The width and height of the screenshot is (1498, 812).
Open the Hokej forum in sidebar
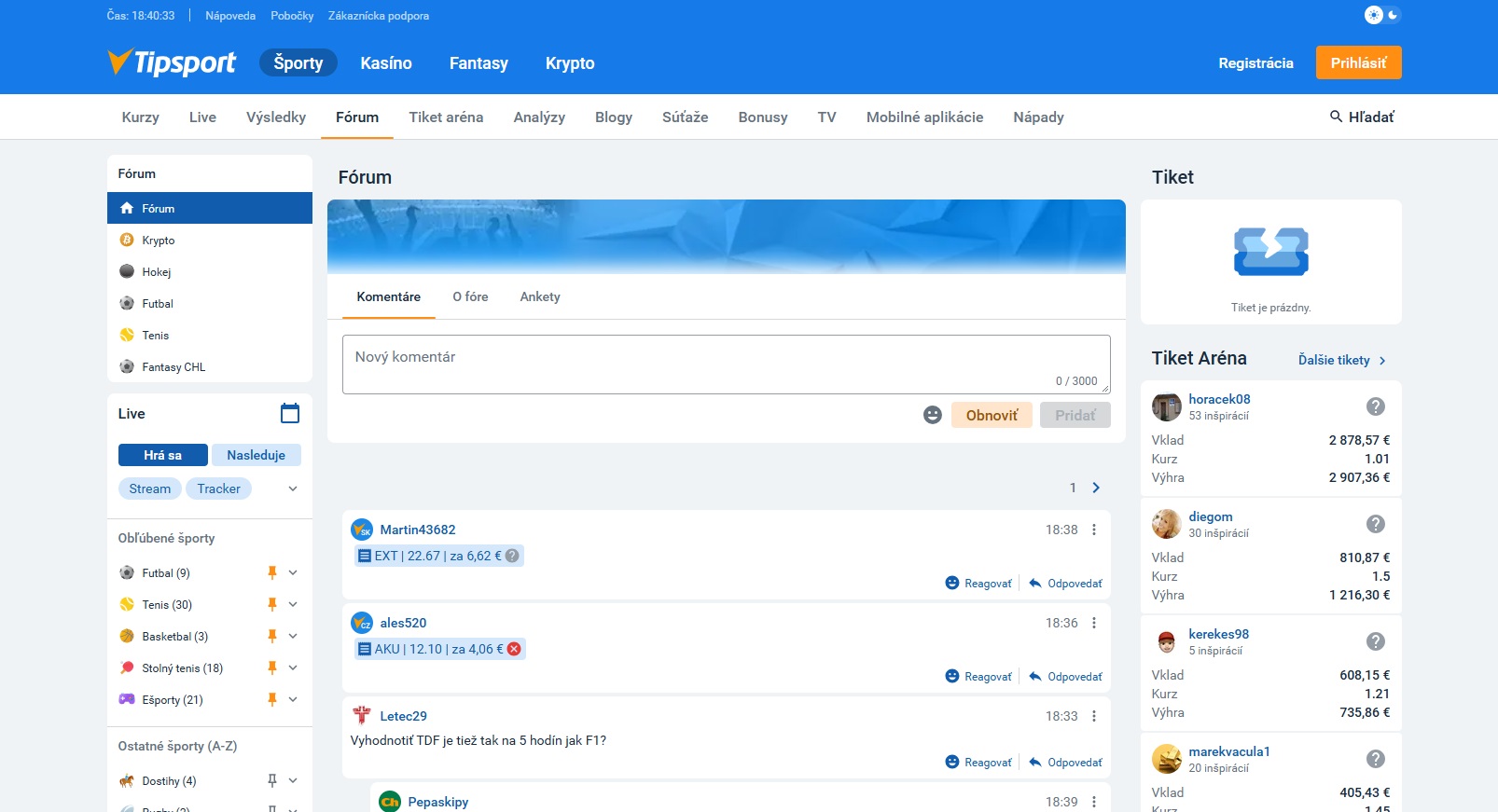[210, 271]
